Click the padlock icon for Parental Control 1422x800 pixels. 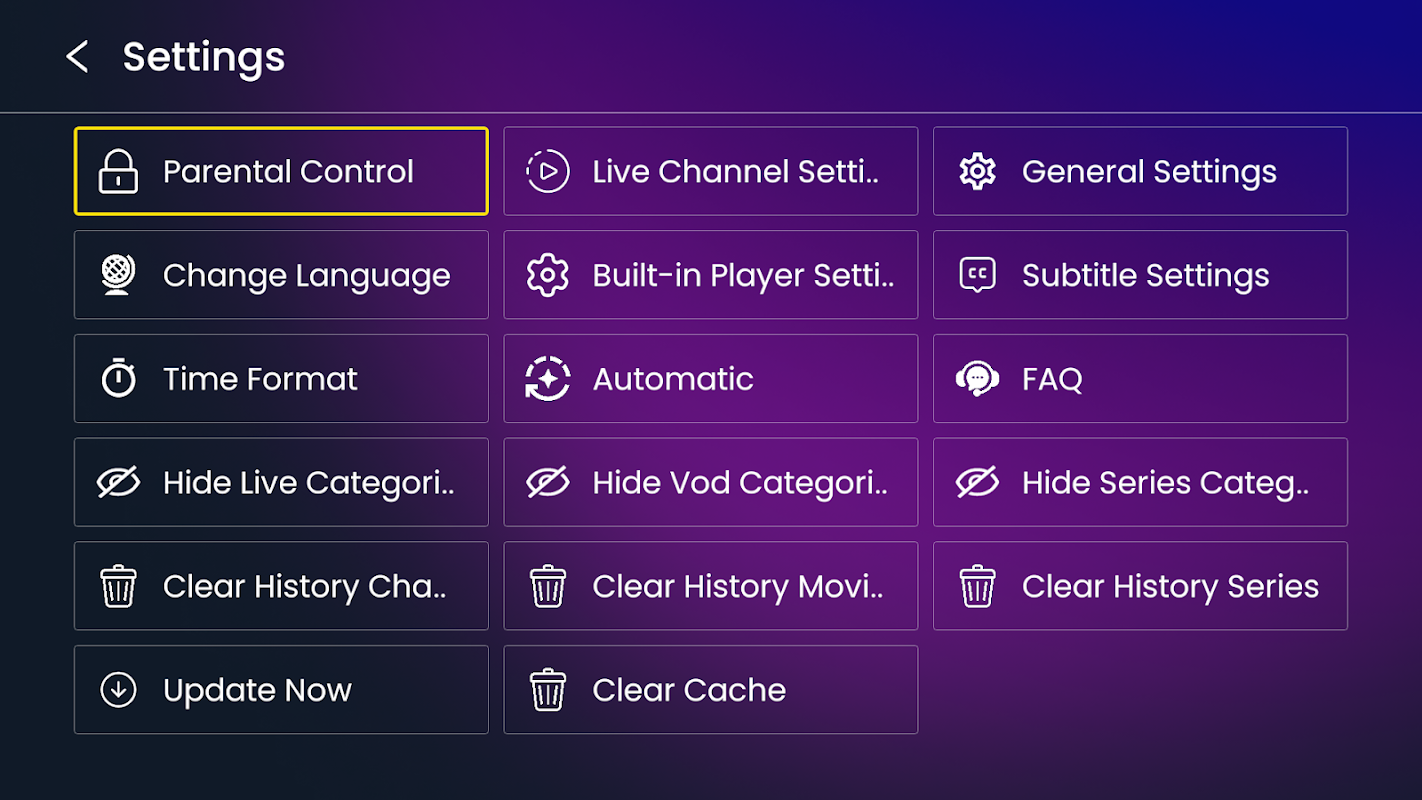(118, 171)
